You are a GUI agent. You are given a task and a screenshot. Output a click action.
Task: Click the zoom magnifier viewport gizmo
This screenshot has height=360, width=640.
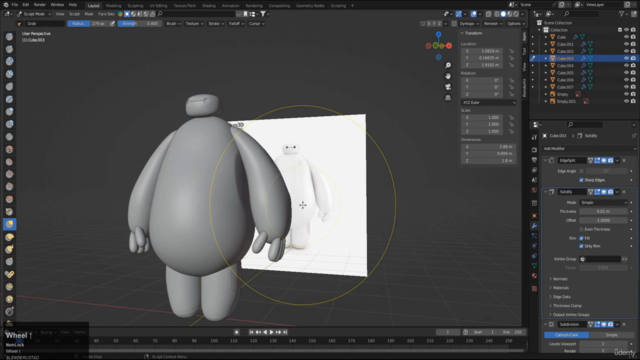click(x=448, y=65)
